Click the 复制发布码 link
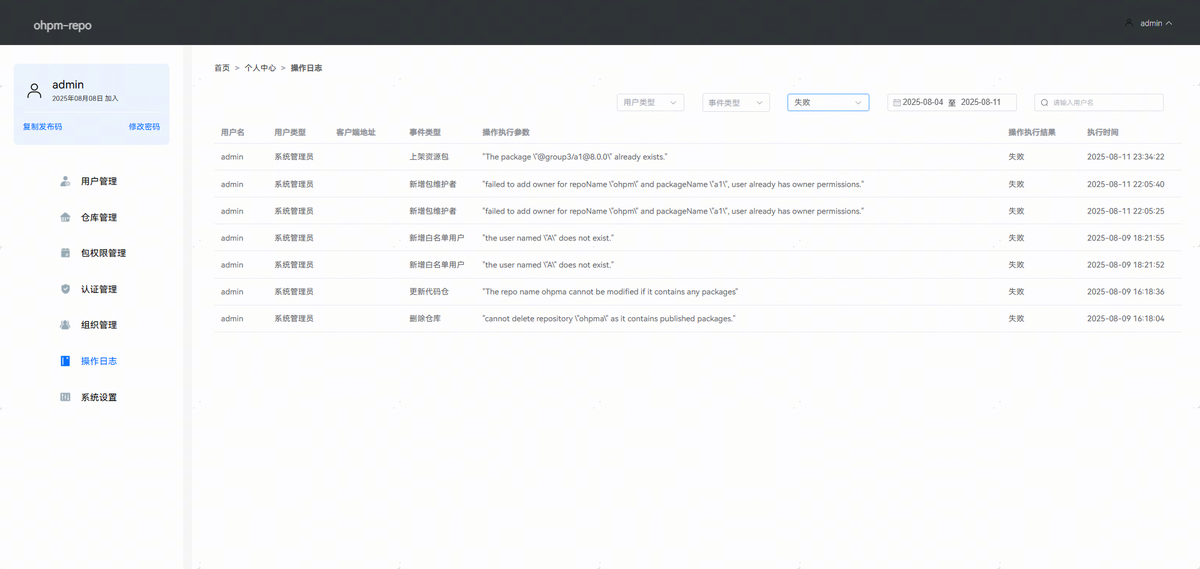 point(42,127)
